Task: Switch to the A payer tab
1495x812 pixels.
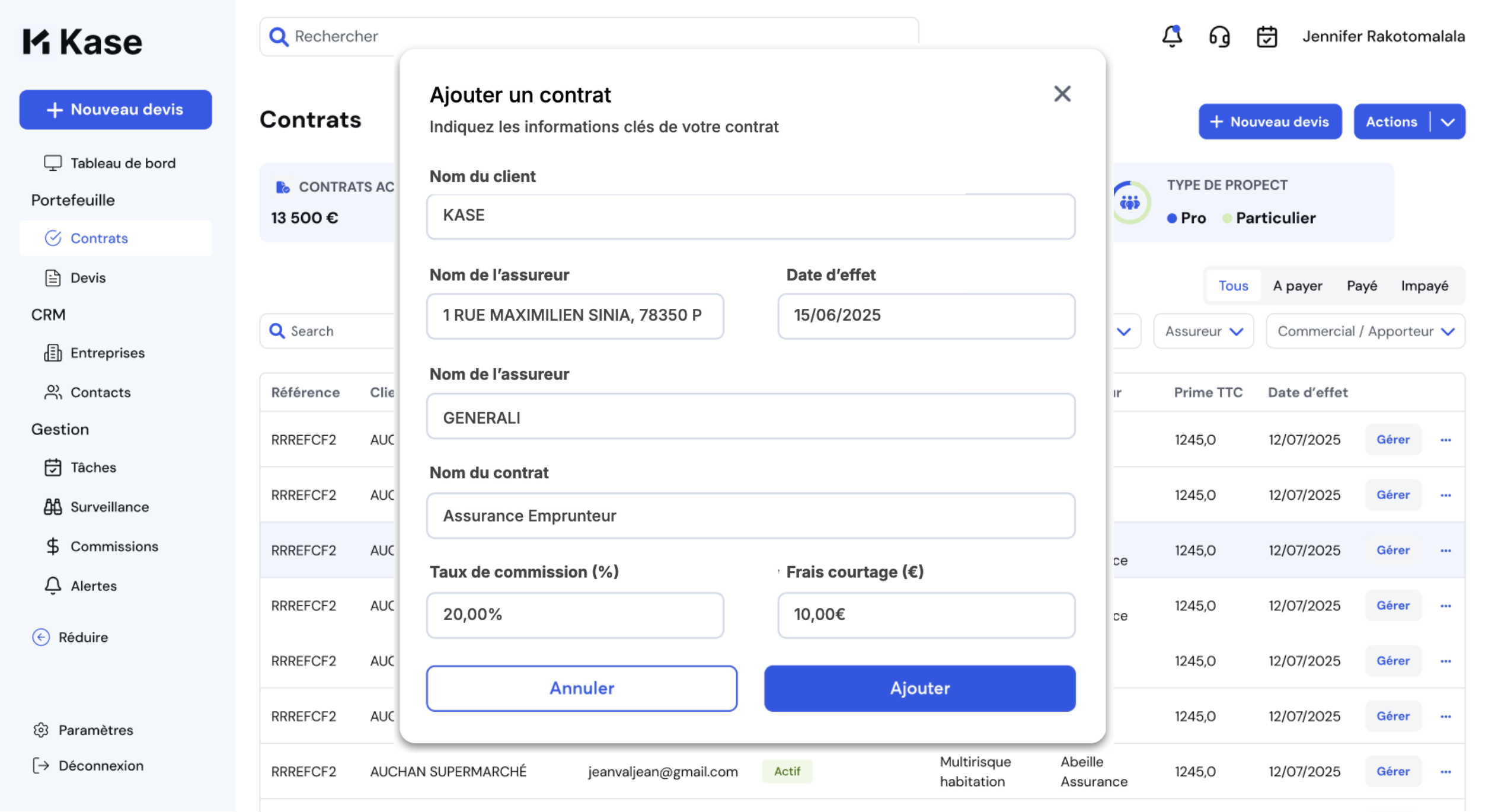Action: (x=1297, y=286)
